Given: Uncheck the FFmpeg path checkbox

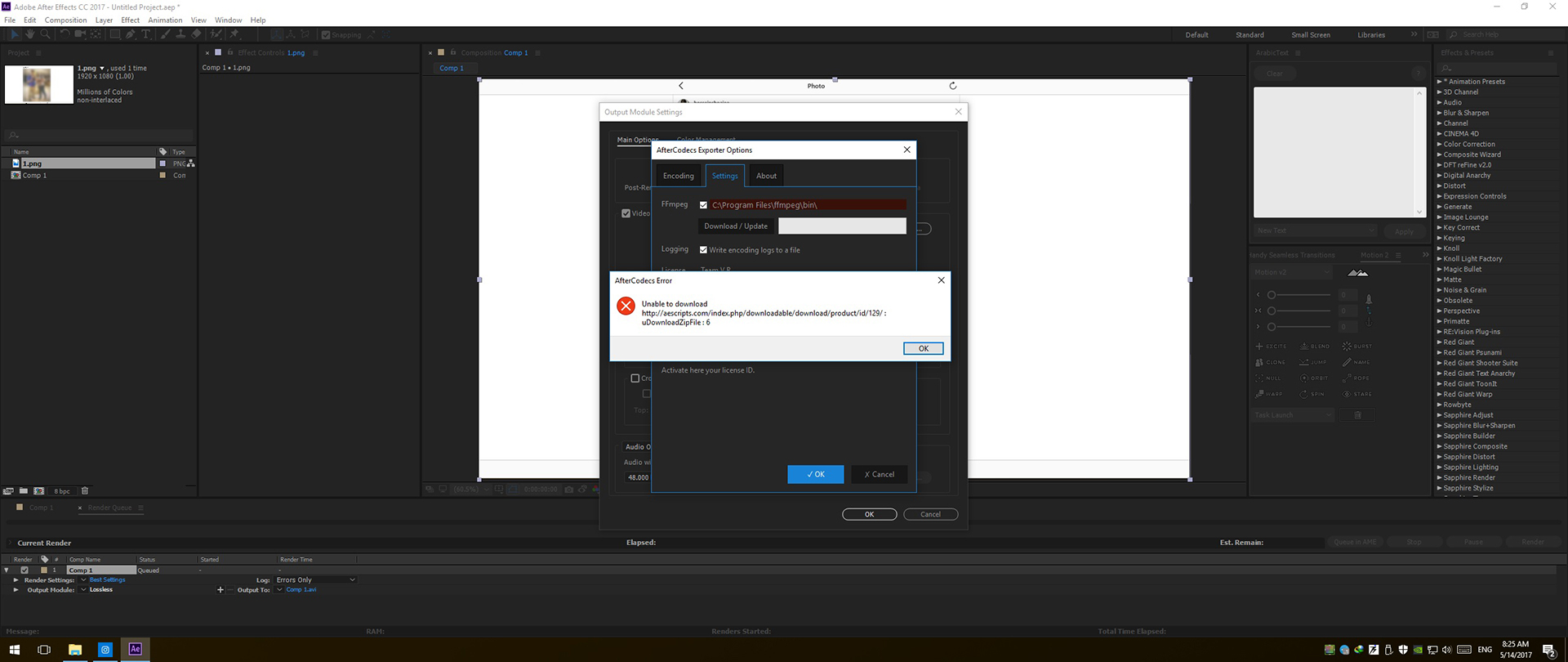Looking at the screenshot, I should (703, 205).
